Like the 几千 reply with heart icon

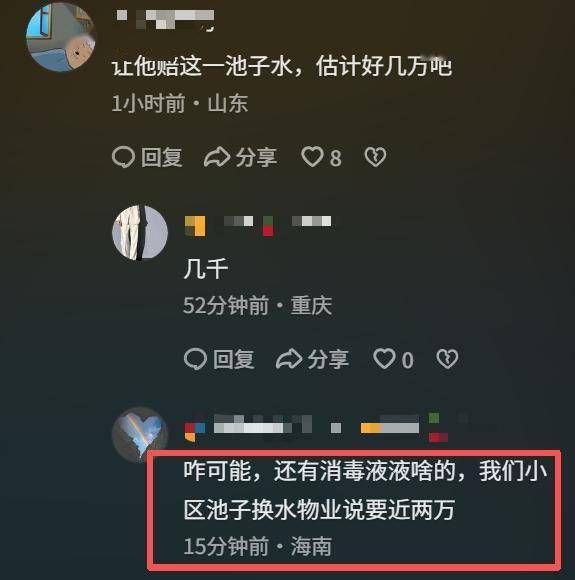pyautogui.click(x=384, y=358)
